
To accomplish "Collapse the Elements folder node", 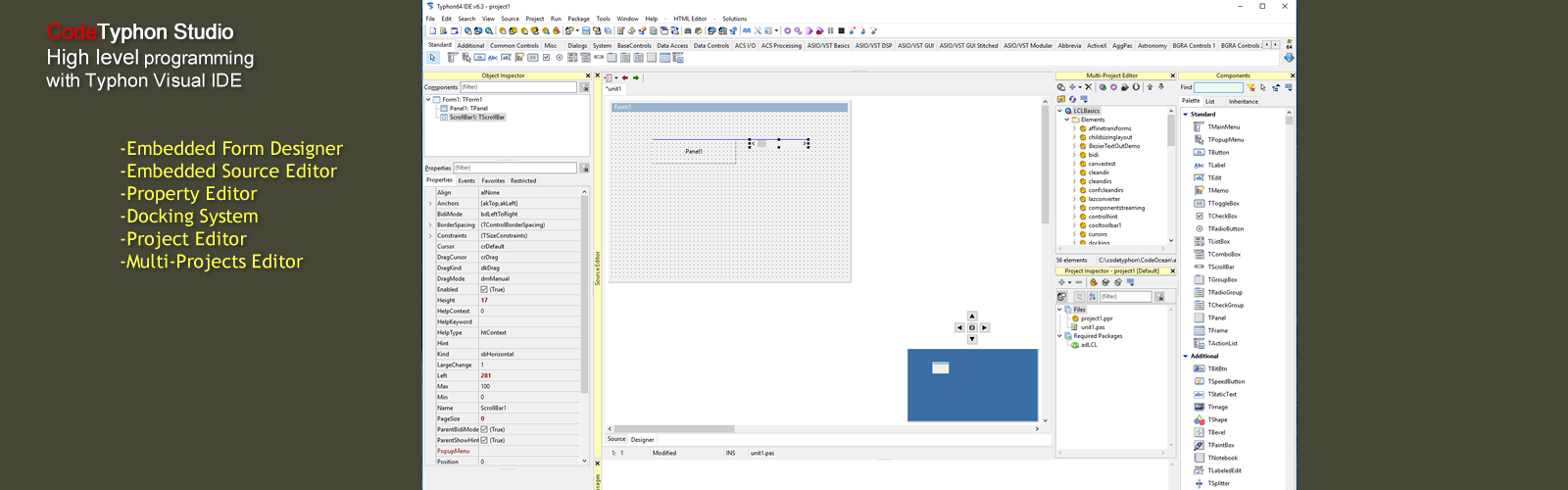I will pyautogui.click(x=1067, y=120).
